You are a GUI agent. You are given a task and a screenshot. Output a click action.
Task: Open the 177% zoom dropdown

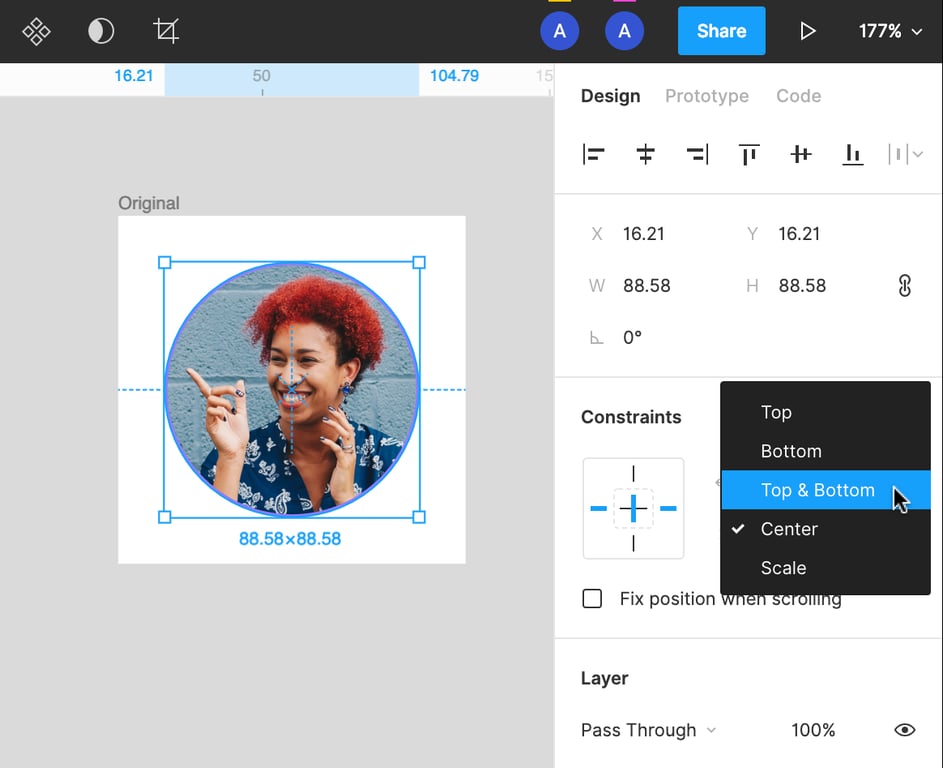[x=890, y=31]
